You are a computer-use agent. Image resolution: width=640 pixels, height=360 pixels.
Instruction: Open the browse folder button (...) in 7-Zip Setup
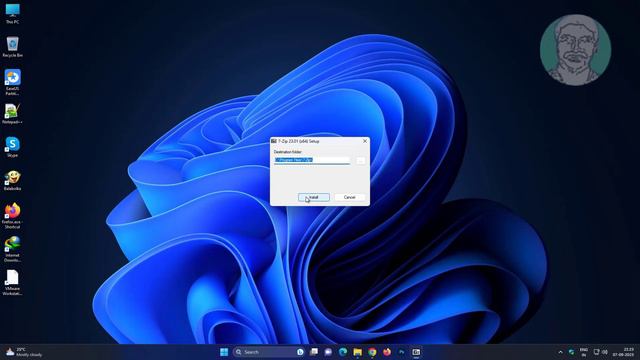point(360,160)
